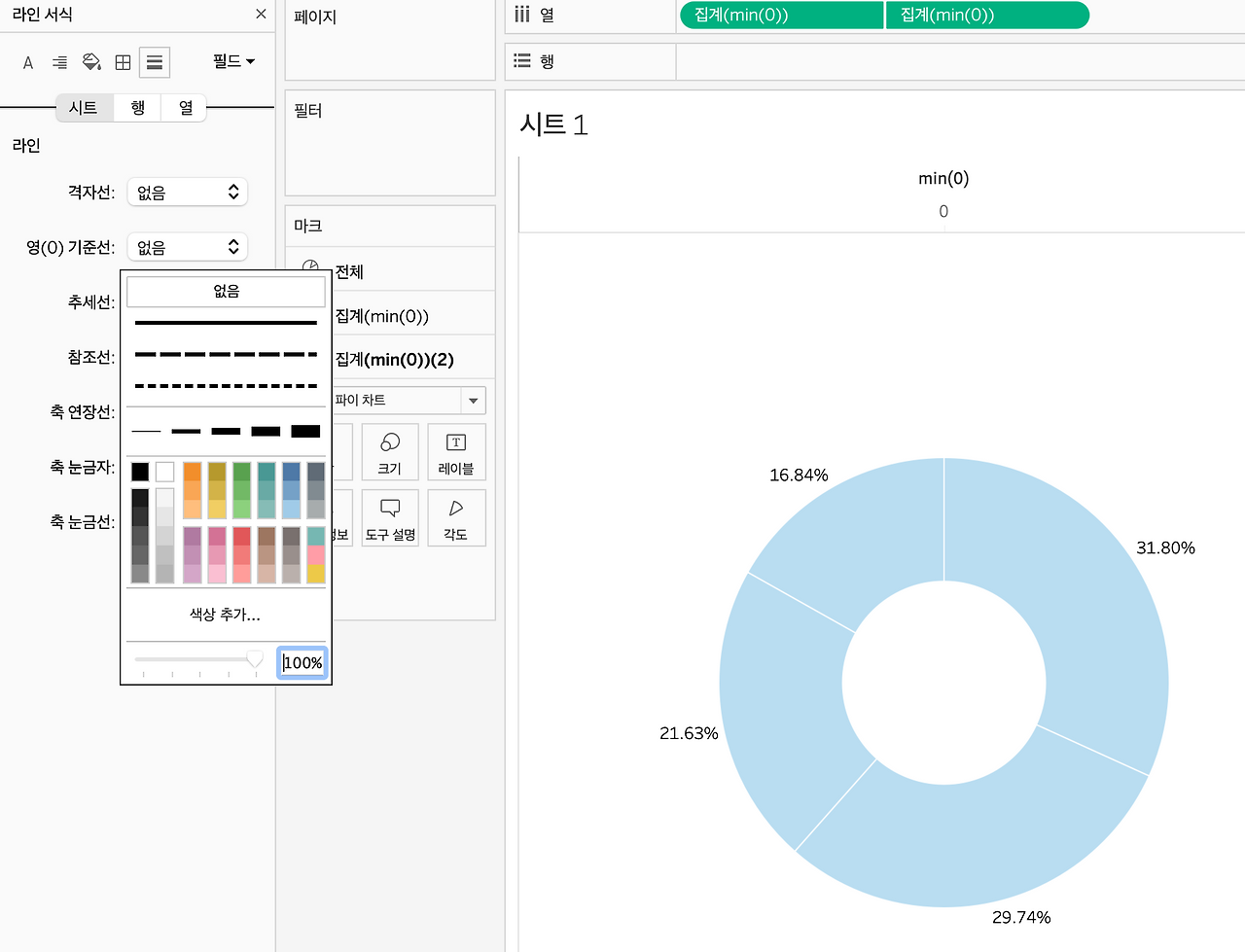Open the 격자선 dropdown
Screen dimensions: 1245x952
tap(188, 192)
